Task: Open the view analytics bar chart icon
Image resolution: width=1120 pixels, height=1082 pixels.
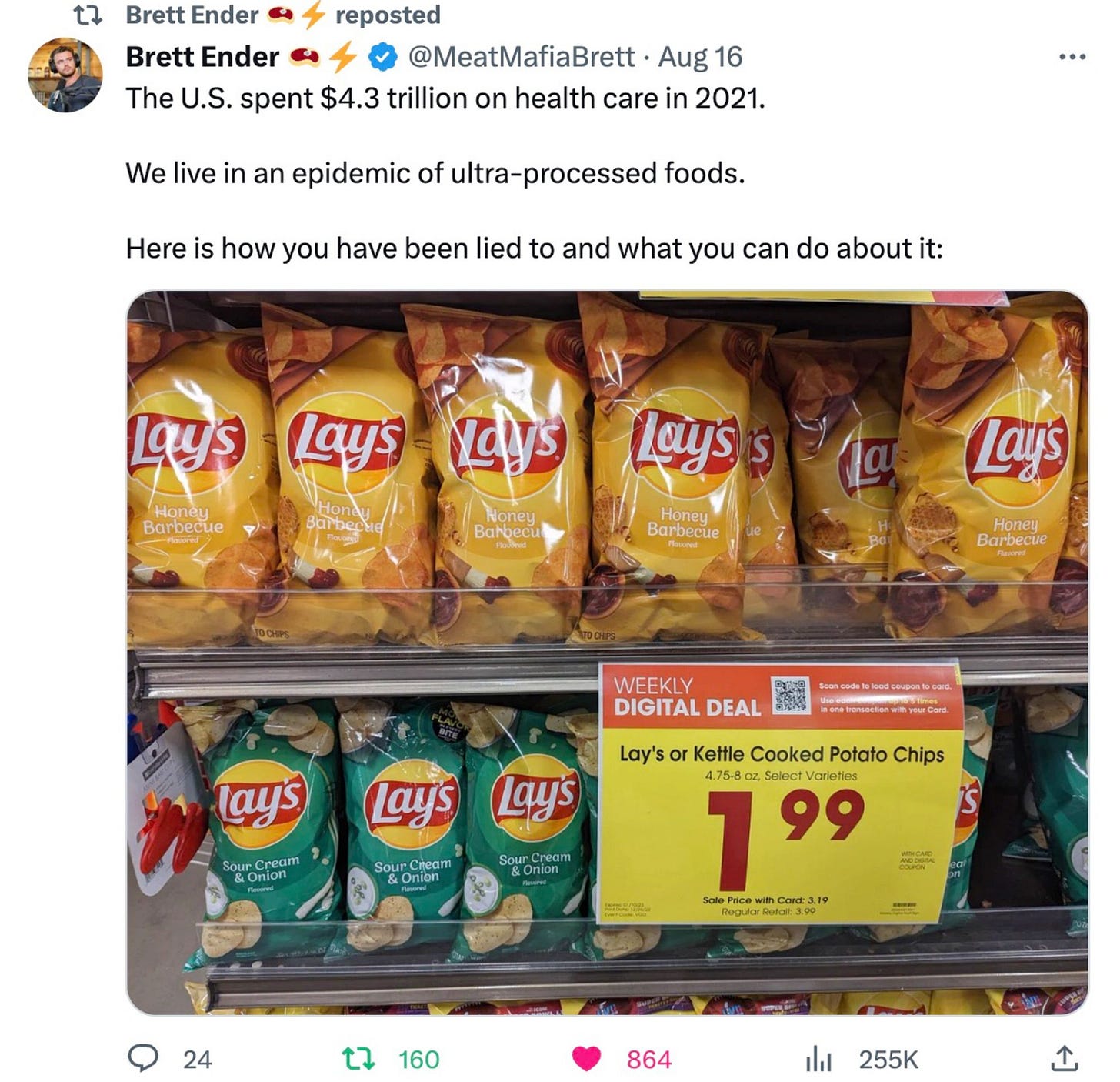Action: (x=818, y=1060)
